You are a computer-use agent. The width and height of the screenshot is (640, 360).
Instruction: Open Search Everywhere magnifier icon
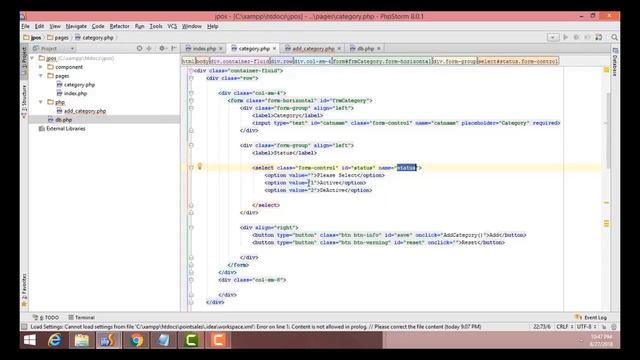click(x=614, y=37)
